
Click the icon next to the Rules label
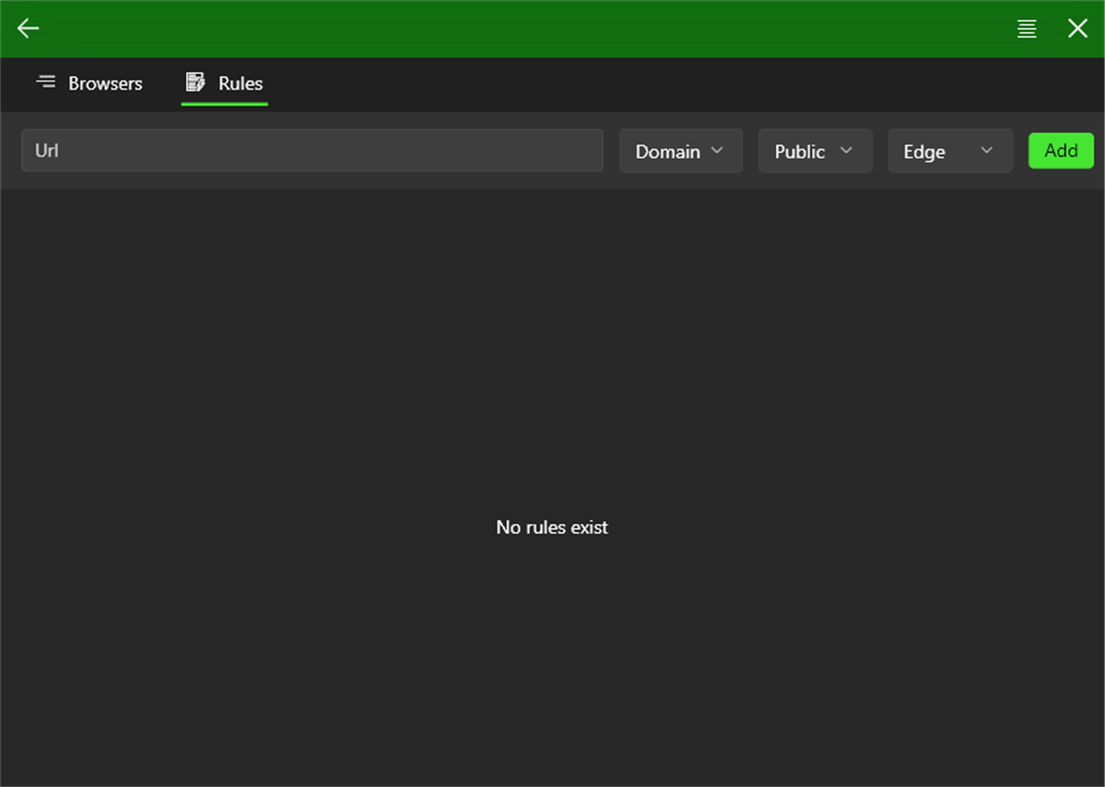coord(196,83)
